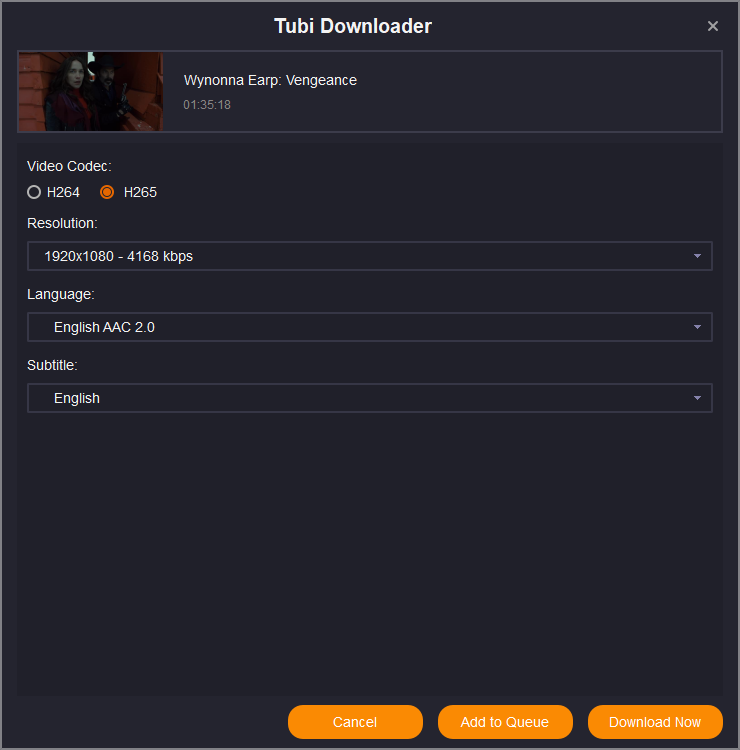The width and height of the screenshot is (740, 750).
Task: Click Add to Queue button
Action: (505, 722)
